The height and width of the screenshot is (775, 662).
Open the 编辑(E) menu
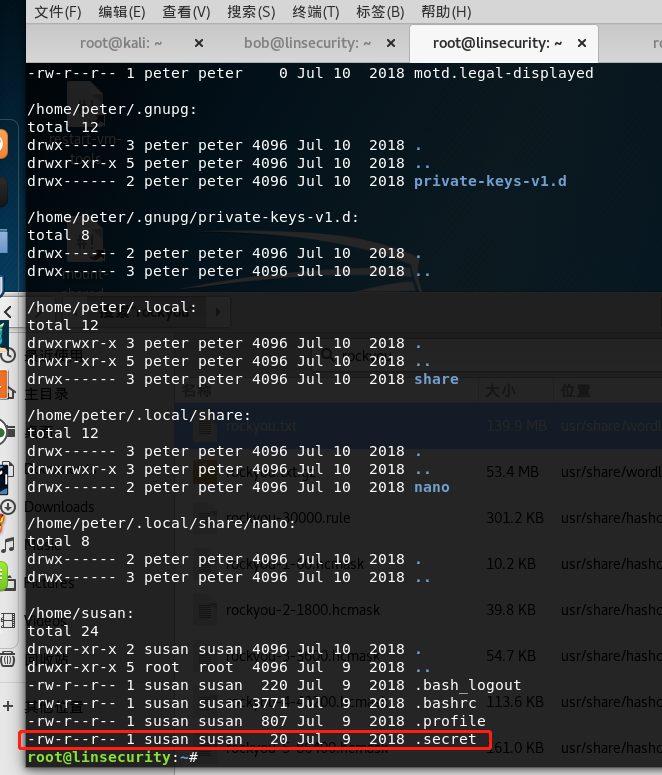tap(122, 11)
